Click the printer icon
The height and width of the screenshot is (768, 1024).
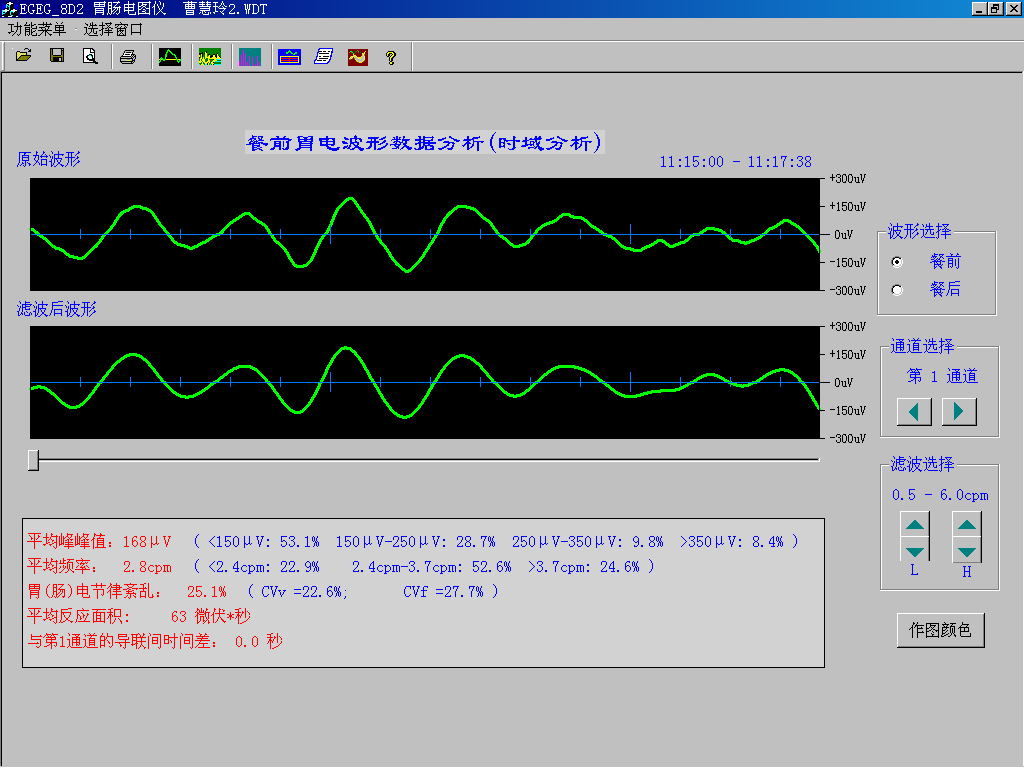tap(128, 57)
